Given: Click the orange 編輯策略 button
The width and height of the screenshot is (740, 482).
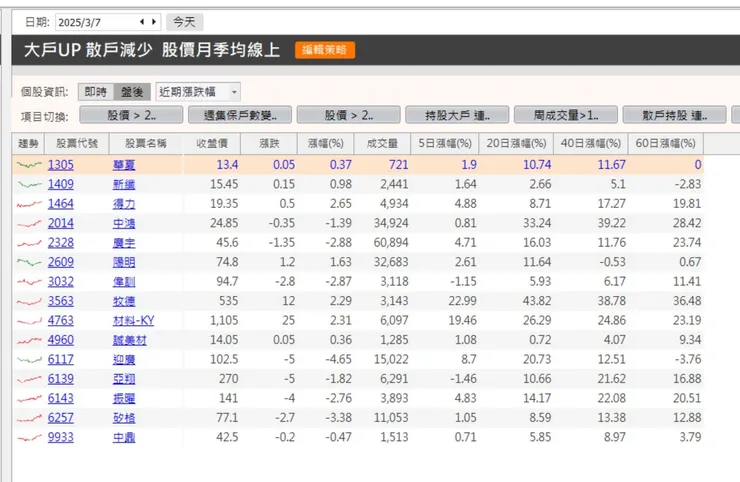Looking at the screenshot, I should point(325,50).
